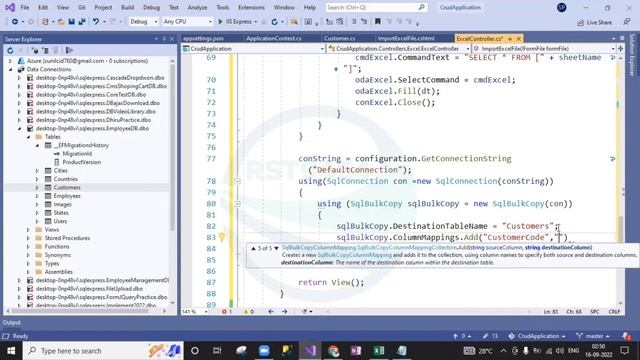Open the Debug configuration dropdown
Viewport: 640px width, 360px height.
click(x=143, y=22)
